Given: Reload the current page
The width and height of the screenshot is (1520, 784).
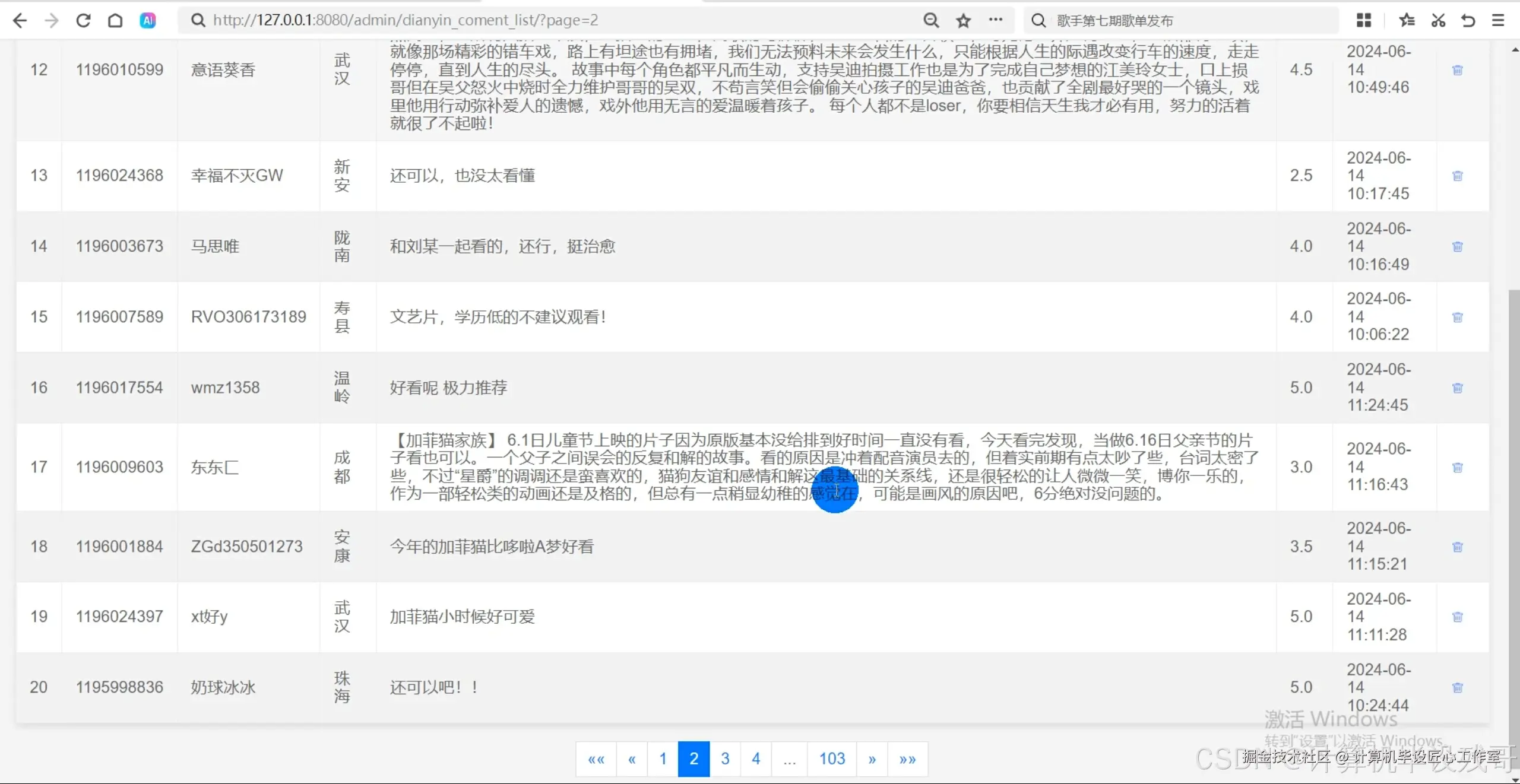Looking at the screenshot, I should pyautogui.click(x=83, y=20).
